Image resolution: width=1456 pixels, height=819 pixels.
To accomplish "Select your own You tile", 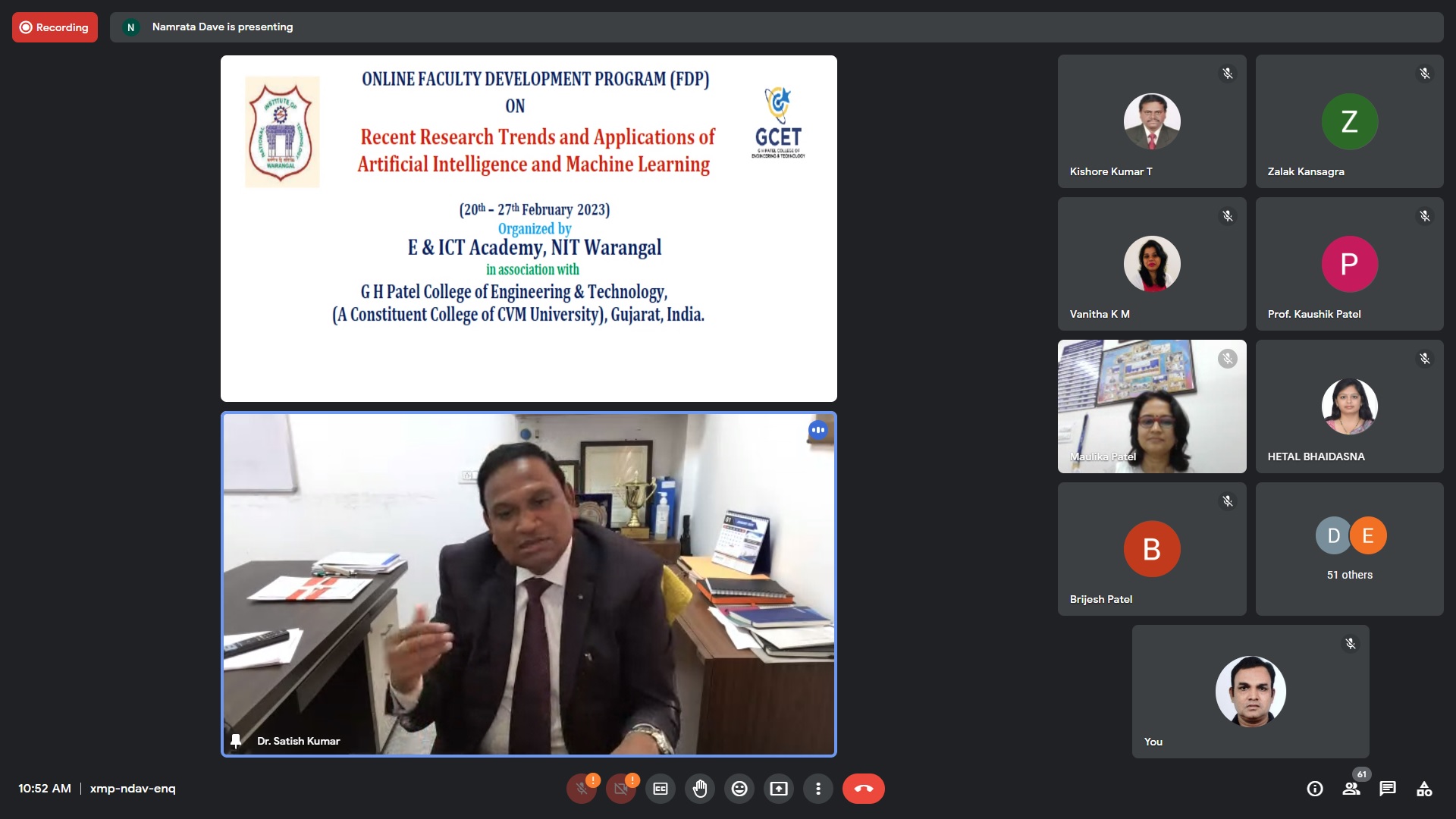I will (x=1250, y=692).
